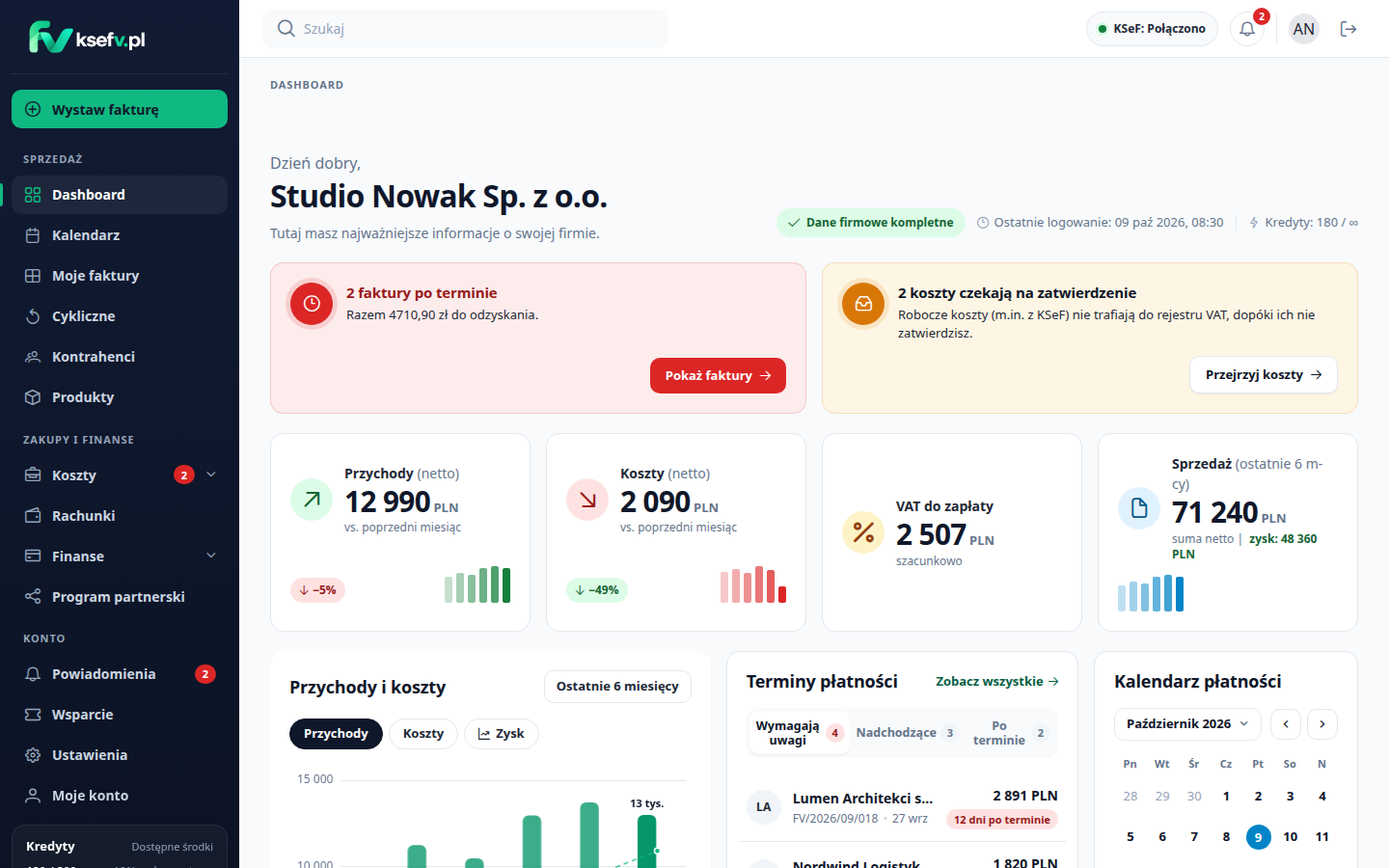
Task: Click the Moje faktury sidebar icon
Action: 33,276
